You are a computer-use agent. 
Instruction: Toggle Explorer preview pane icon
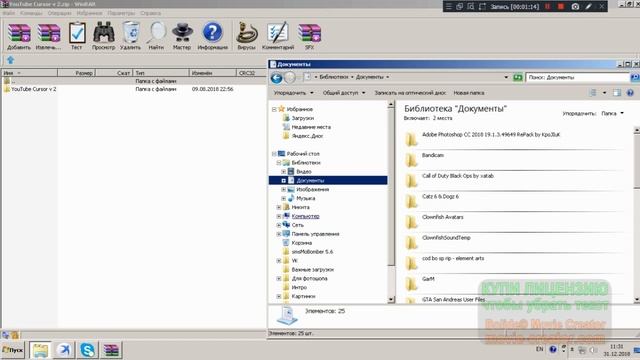pyautogui.click(x=617, y=93)
